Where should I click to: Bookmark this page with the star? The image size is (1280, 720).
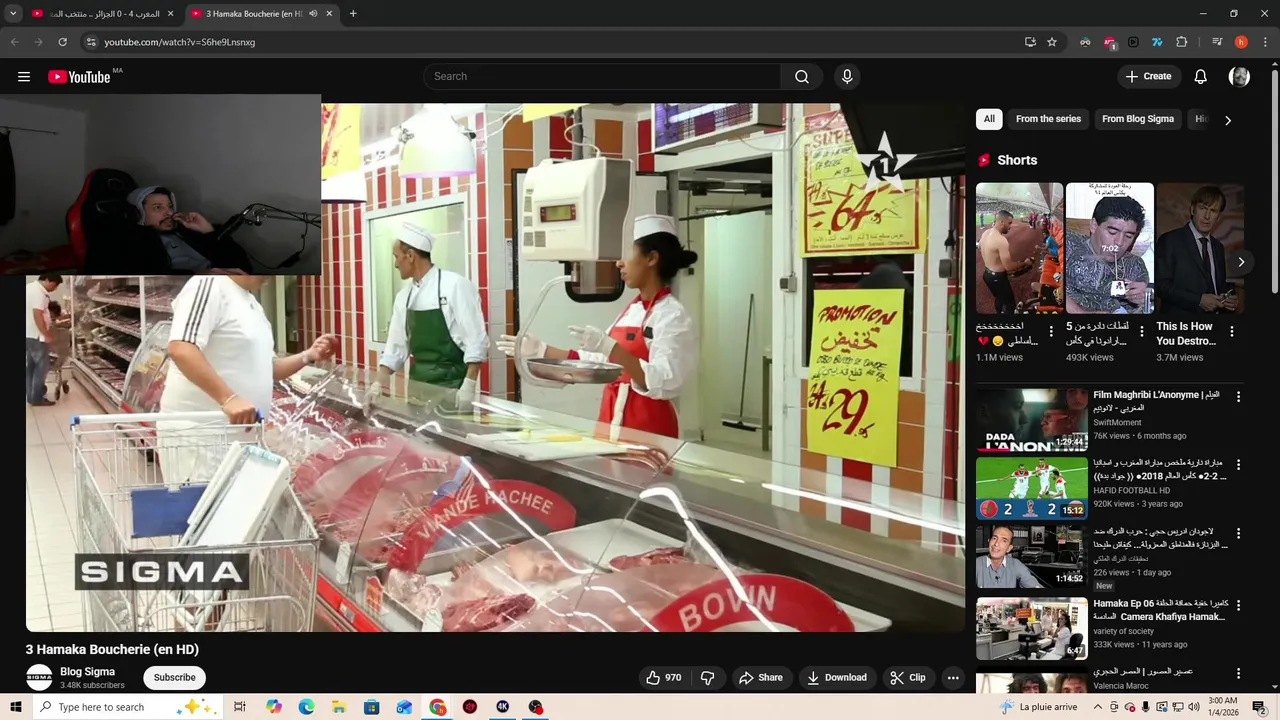[x=1052, y=42]
